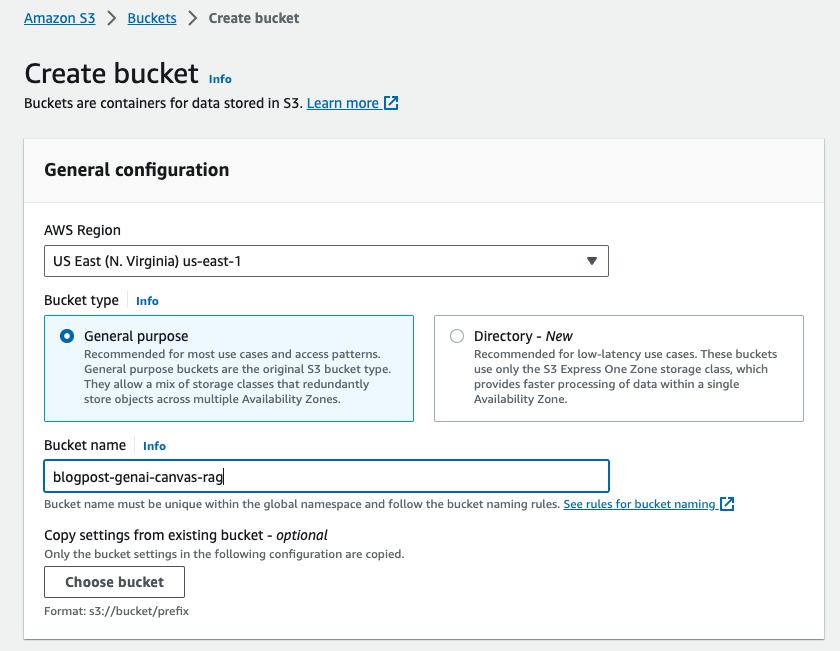Click the Bucket name input field

click(x=326, y=476)
